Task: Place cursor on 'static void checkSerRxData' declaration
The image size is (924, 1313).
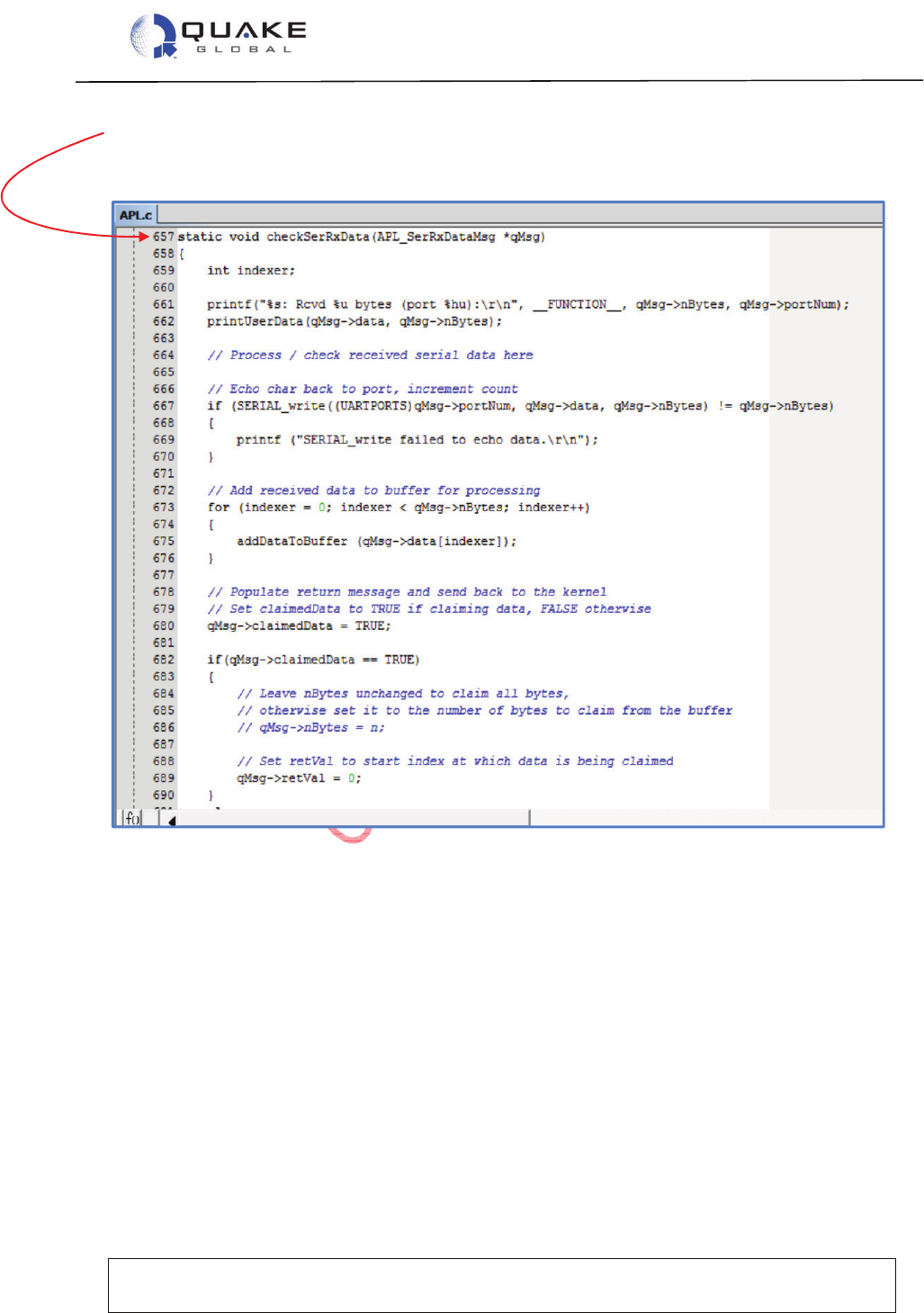Action: click(362, 237)
